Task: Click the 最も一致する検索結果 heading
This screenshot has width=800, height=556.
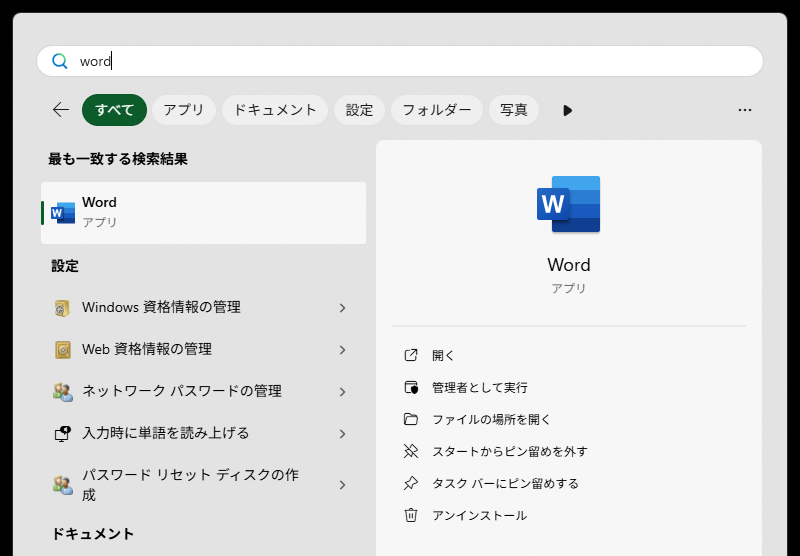Action: click(x=118, y=159)
